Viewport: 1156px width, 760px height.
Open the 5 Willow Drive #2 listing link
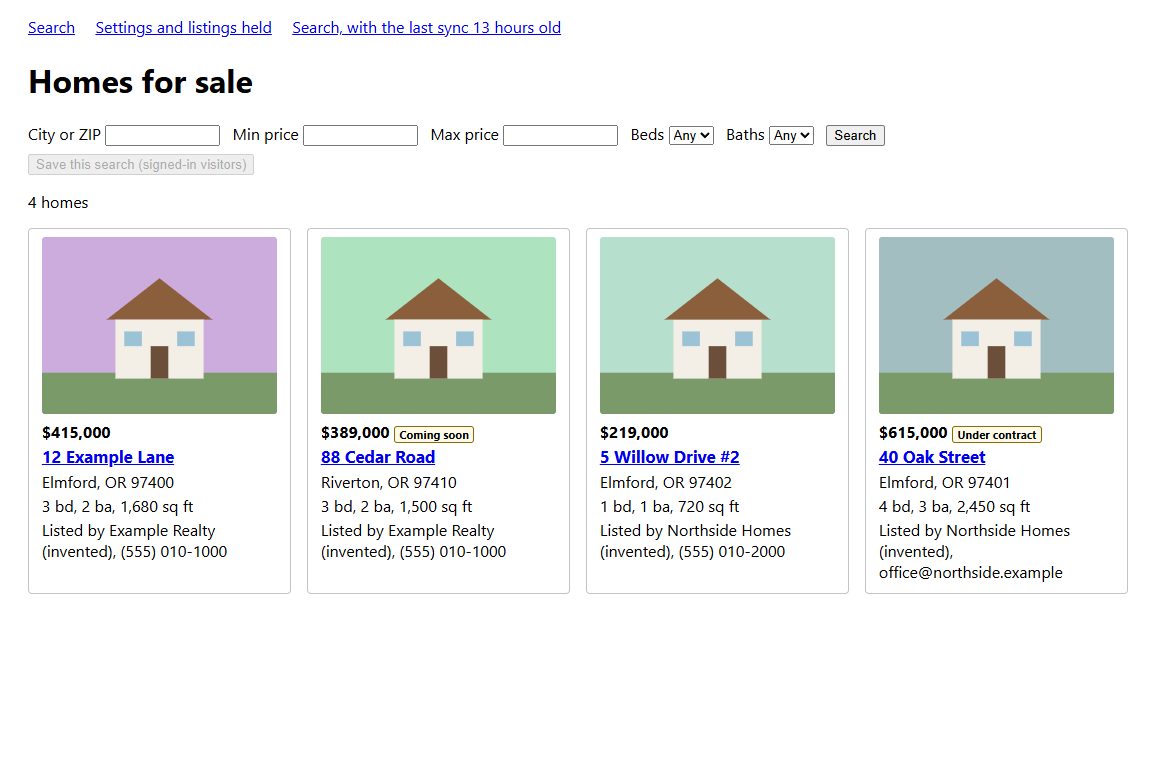click(669, 457)
